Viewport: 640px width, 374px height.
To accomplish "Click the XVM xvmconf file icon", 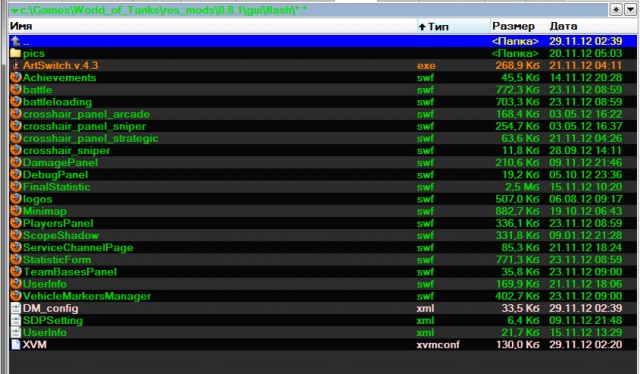I will pos(16,344).
